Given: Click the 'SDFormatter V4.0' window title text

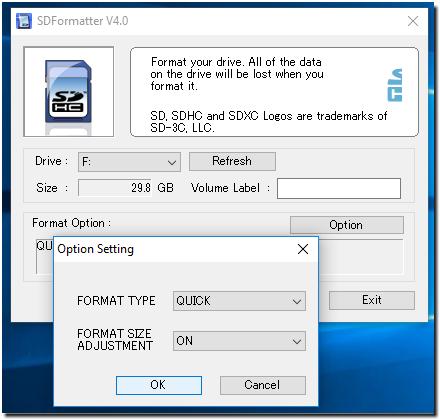Looking at the screenshot, I should 83,21.
